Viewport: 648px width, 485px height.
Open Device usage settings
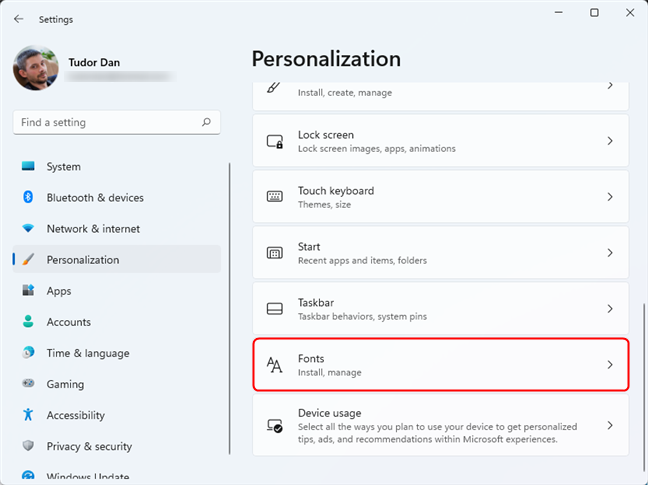coord(441,425)
